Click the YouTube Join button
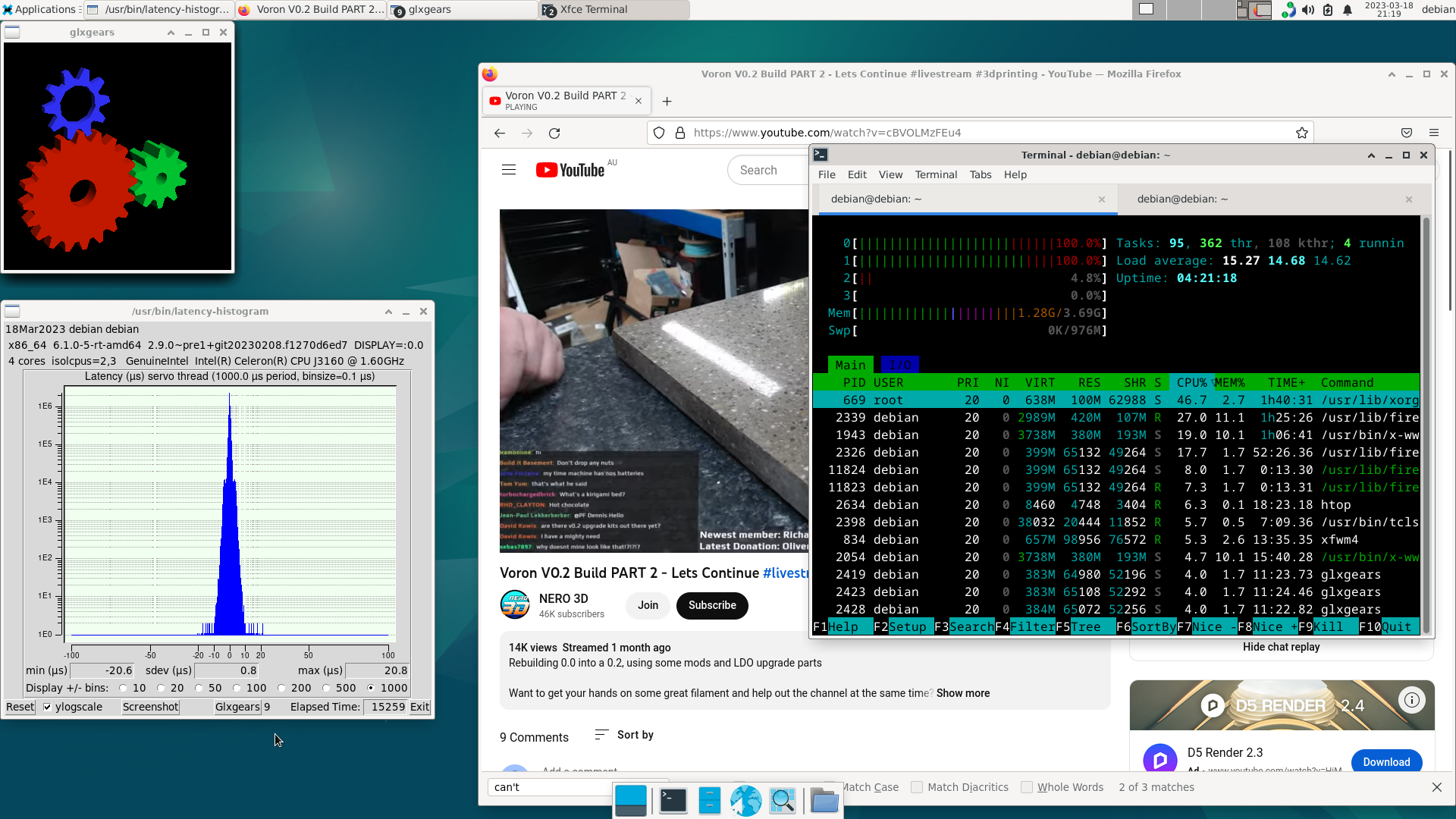This screenshot has height=819, width=1456. [648, 605]
